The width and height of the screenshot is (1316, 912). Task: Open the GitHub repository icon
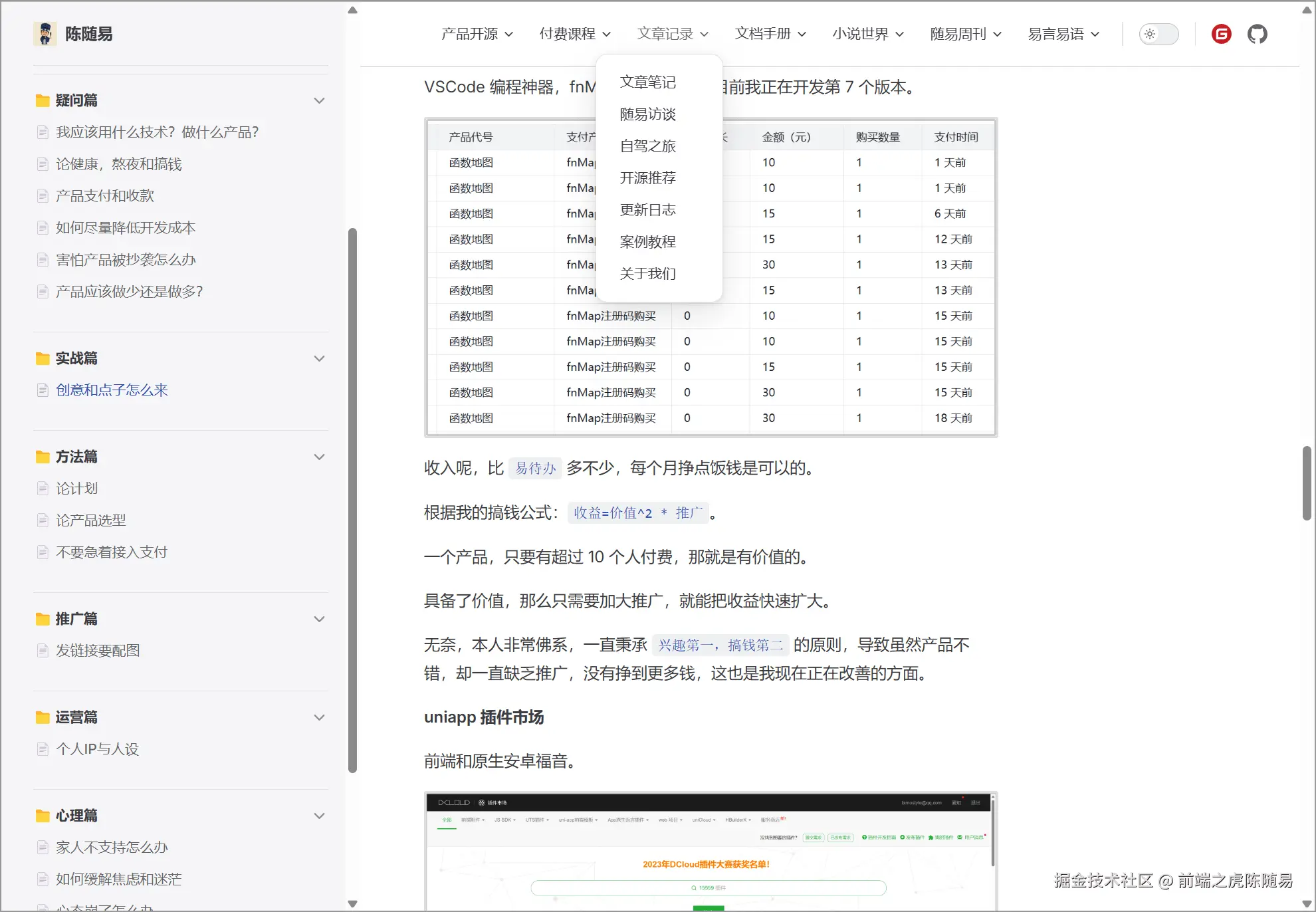(1258, 34)
